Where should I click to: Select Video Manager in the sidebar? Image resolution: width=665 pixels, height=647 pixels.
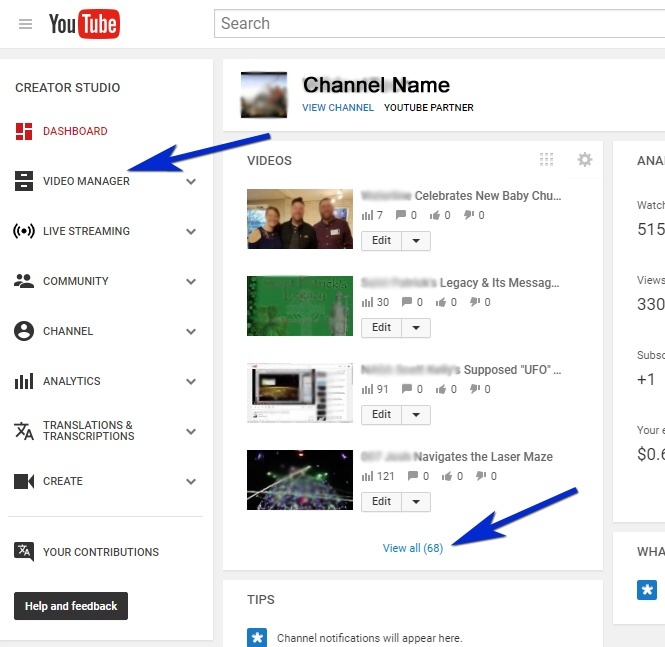pyautogui.click(x=87, y=181)
